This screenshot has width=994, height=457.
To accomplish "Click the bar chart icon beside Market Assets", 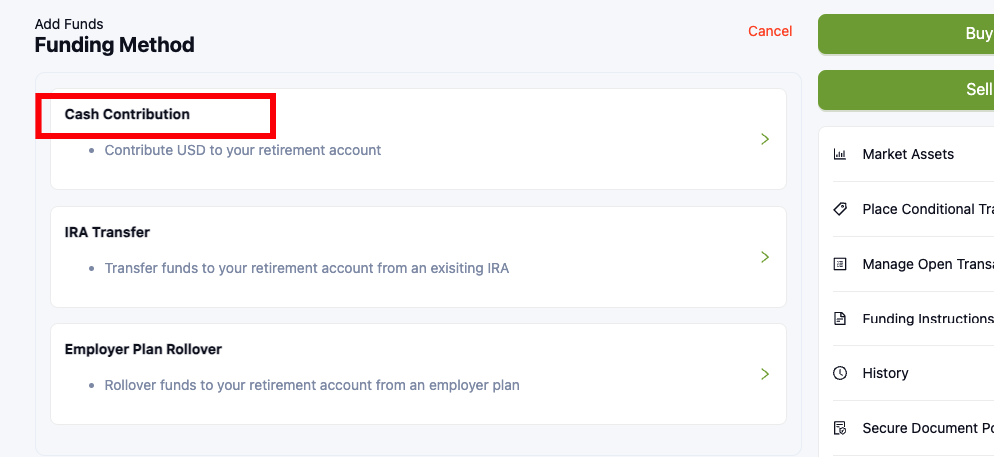I will tap(840, 154).
